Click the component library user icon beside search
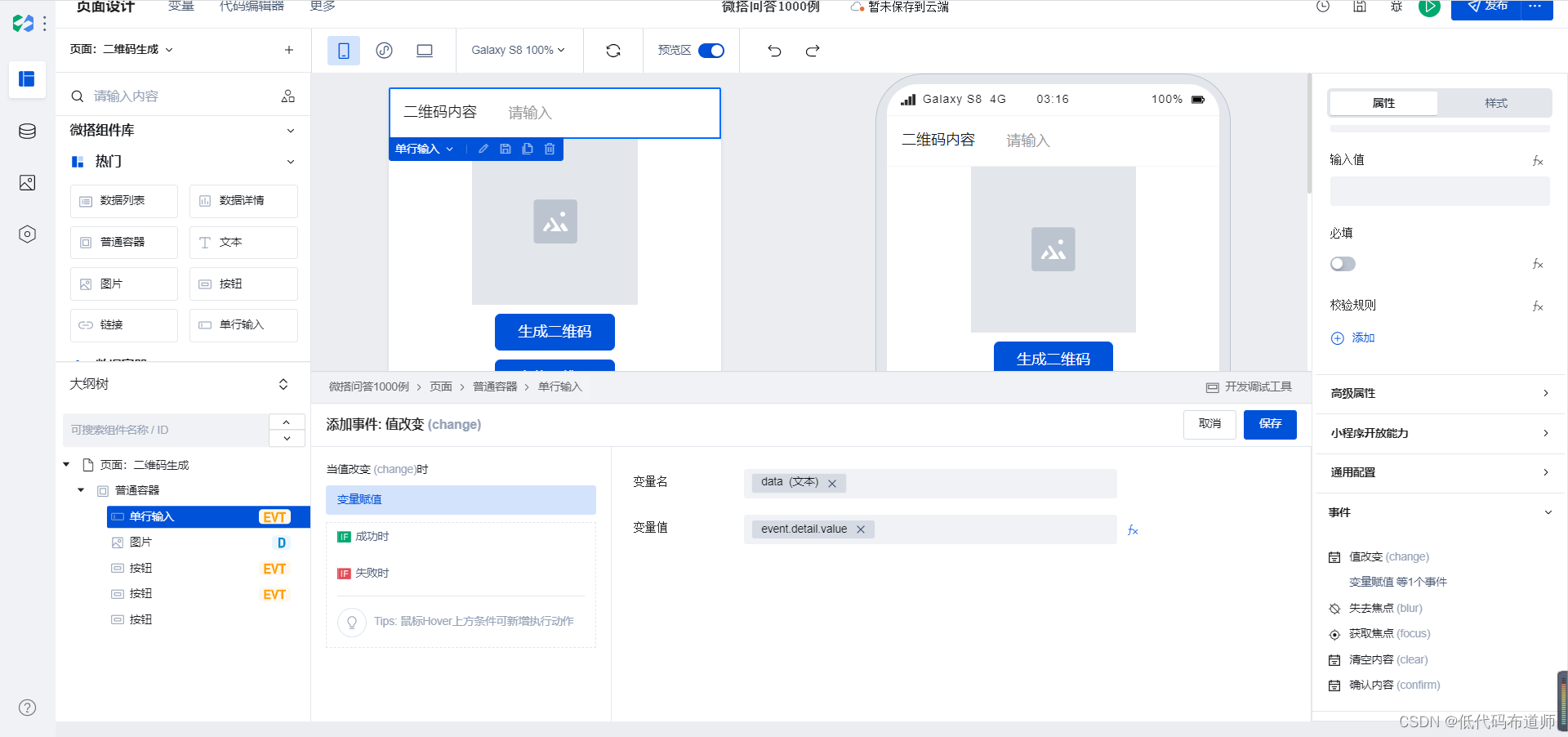 click(x=288, y=96)
